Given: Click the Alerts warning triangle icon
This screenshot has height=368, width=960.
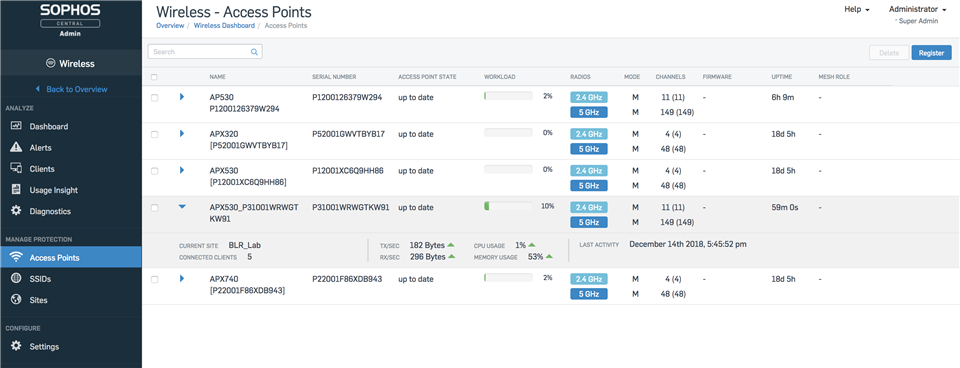Looking at the screenshot, I should pyautogui.click(x=17, y=148).
